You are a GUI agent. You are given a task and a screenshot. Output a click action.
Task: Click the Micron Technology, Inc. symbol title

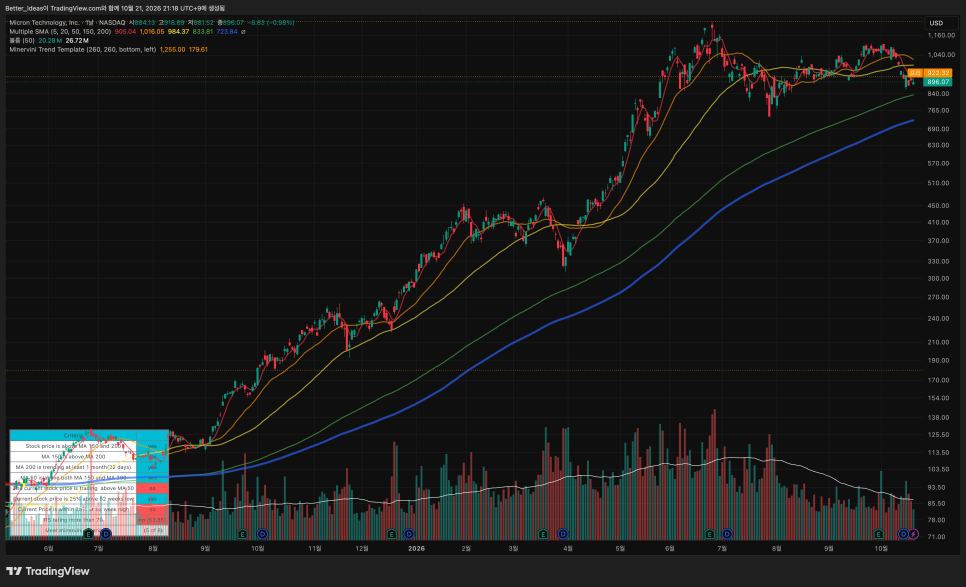tap(44, 23)
